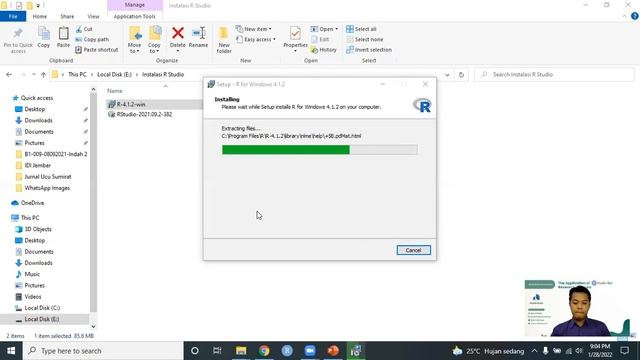Open the Application Tools tab
This screenshot has width=640, height=360.
[135, 16]
